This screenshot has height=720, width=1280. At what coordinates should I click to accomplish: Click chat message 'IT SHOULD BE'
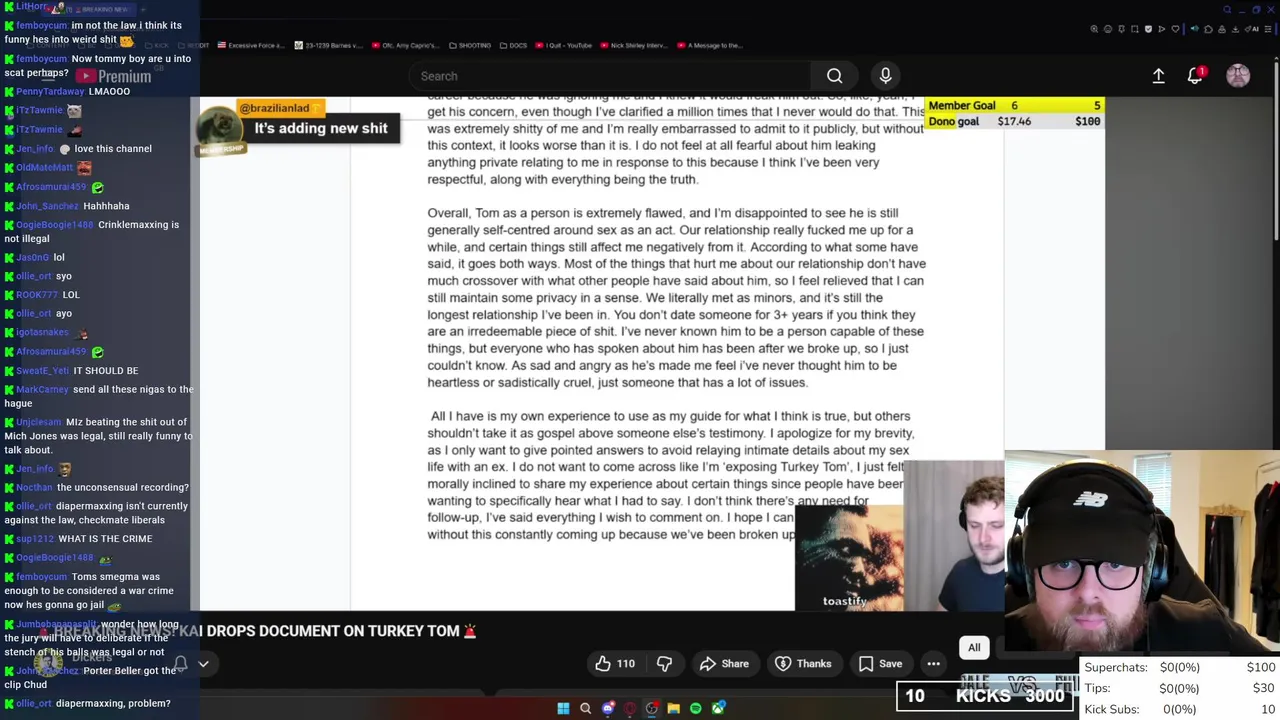click(x=106, y=371)
